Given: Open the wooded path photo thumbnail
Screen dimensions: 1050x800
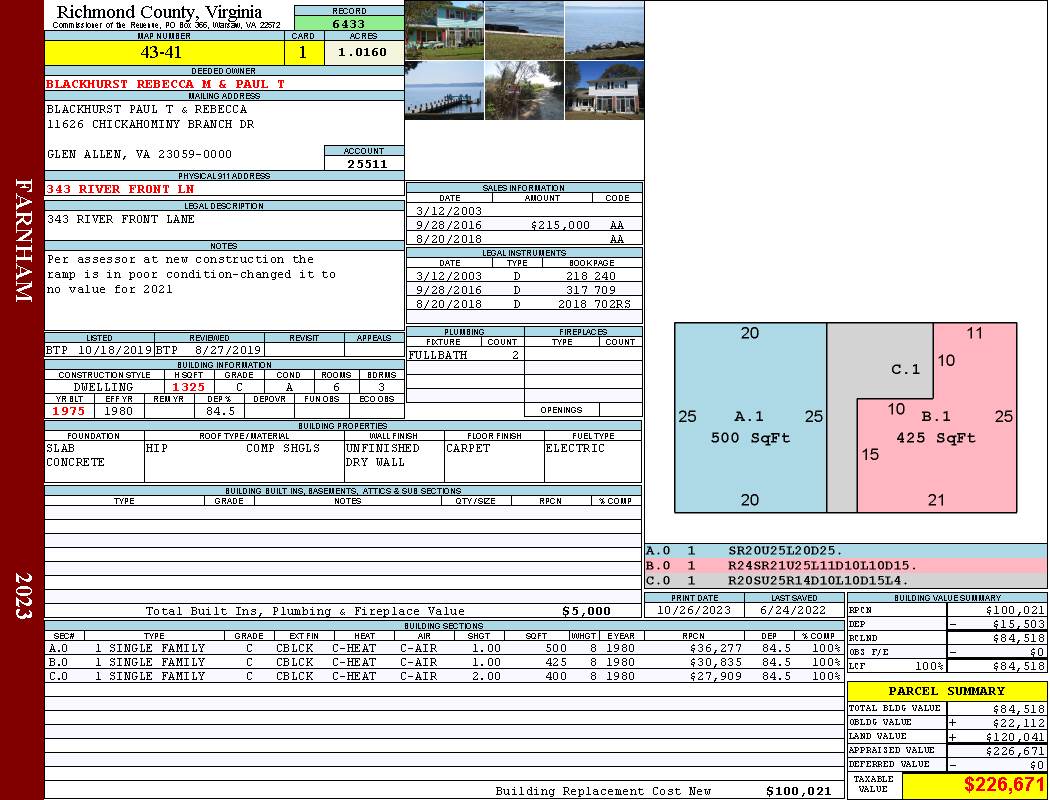Looking at the screenshot, I should tap(524, 90).
